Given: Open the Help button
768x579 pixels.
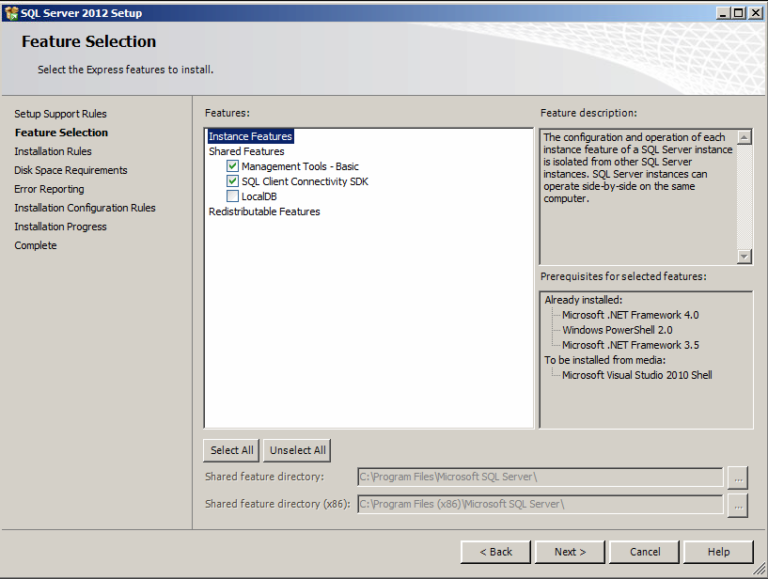Looking at the screenshot, I should [x=719, y=552].
